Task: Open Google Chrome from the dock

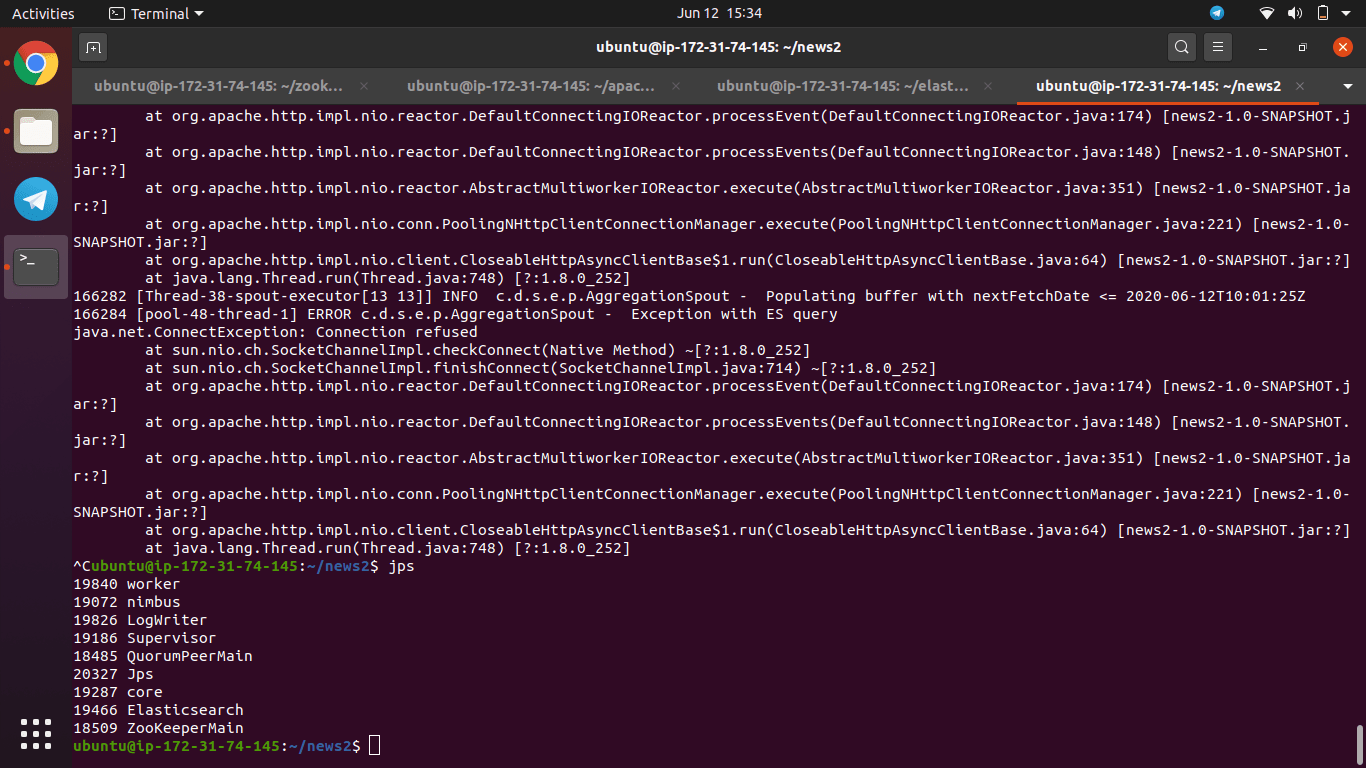Action: 35,63
